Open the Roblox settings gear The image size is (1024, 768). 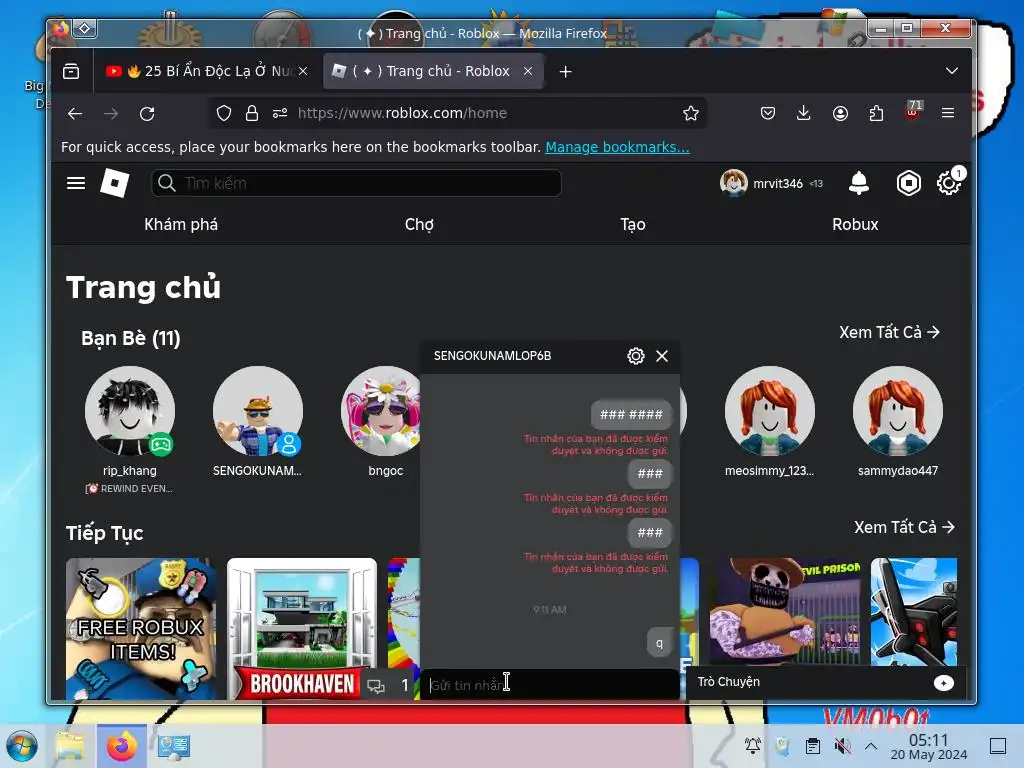(948, 183)
